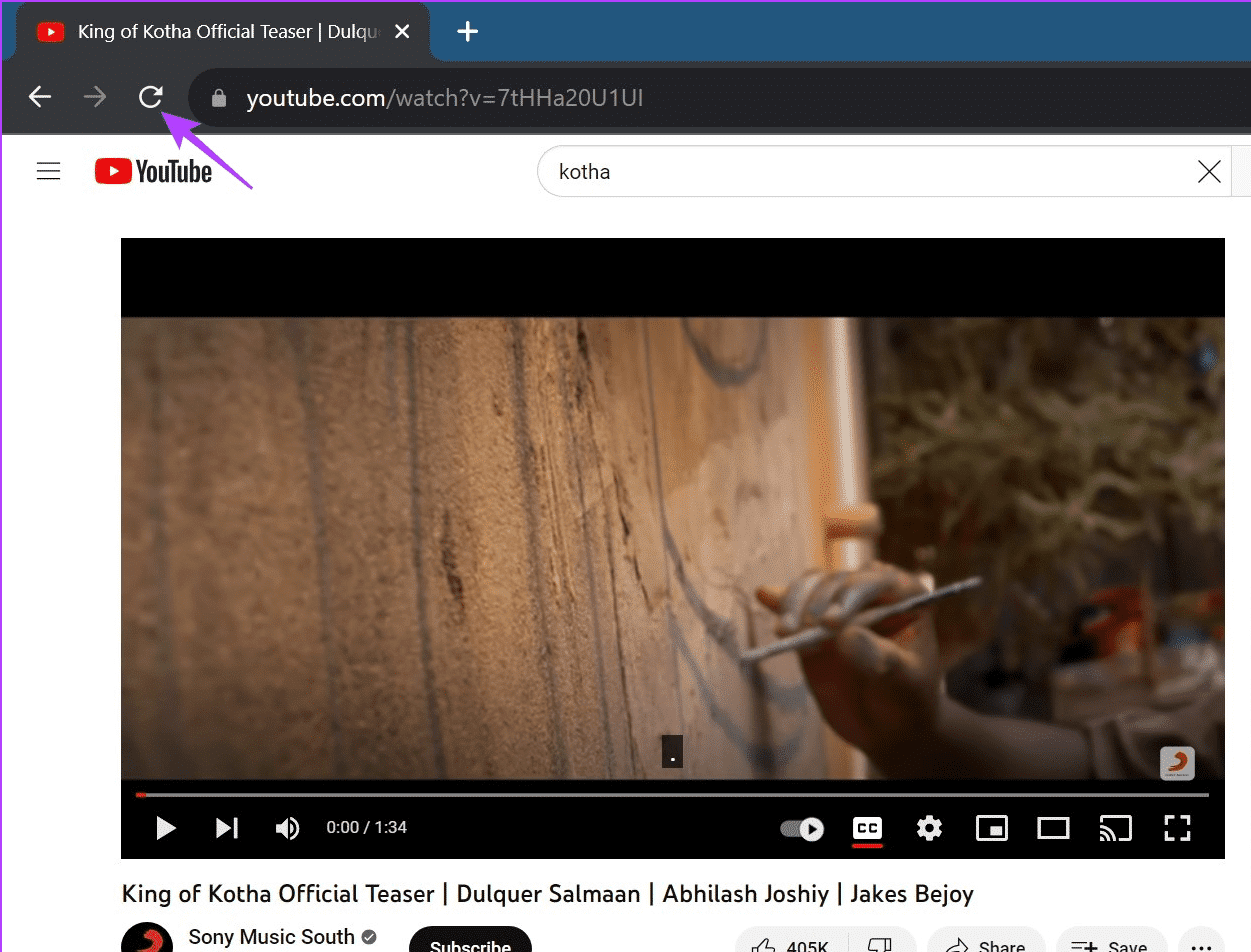Reload the page with the refresh button

(x=151, y=97)
